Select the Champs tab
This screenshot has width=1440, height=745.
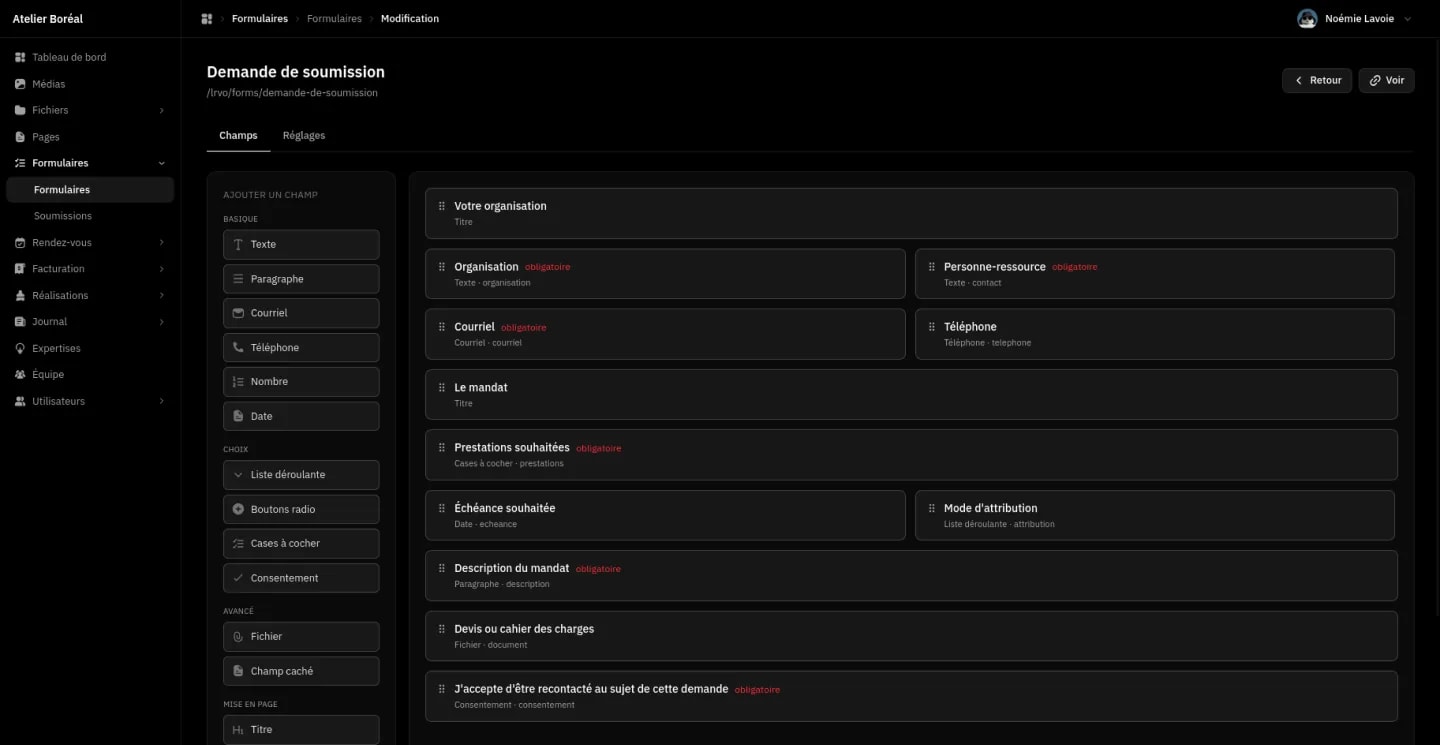click(x=238, y=135)
